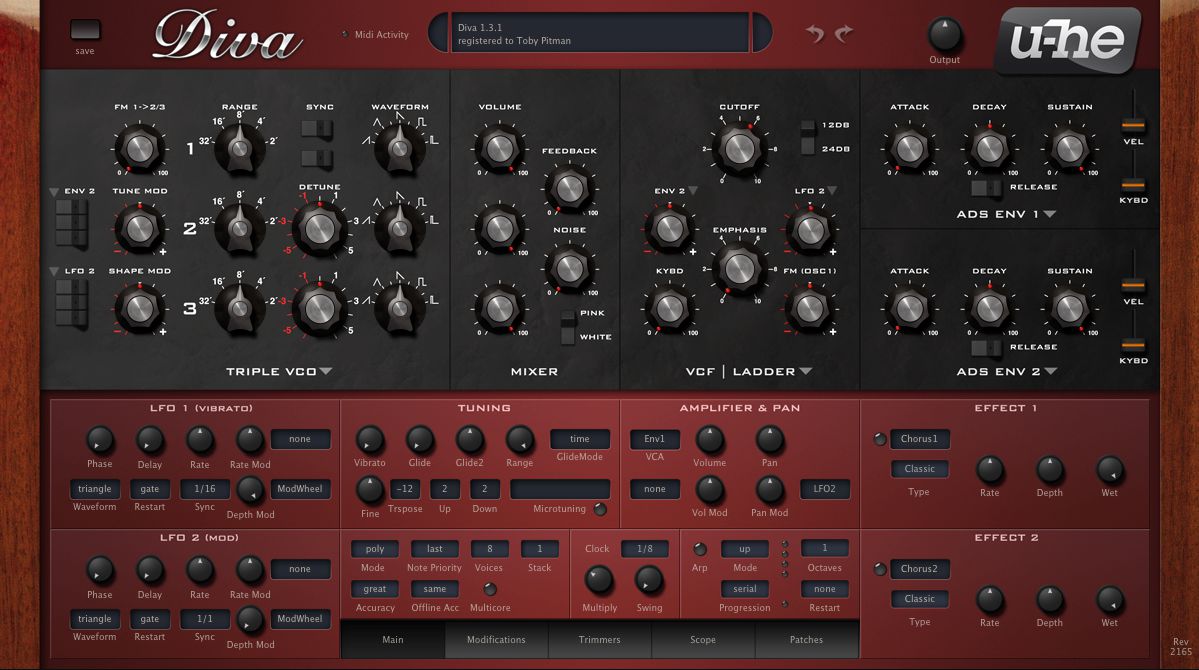Open the VCF Ladder filter dropdown
The height and width of the screenshot is (670, 1199).
click(x=805, y=371)
